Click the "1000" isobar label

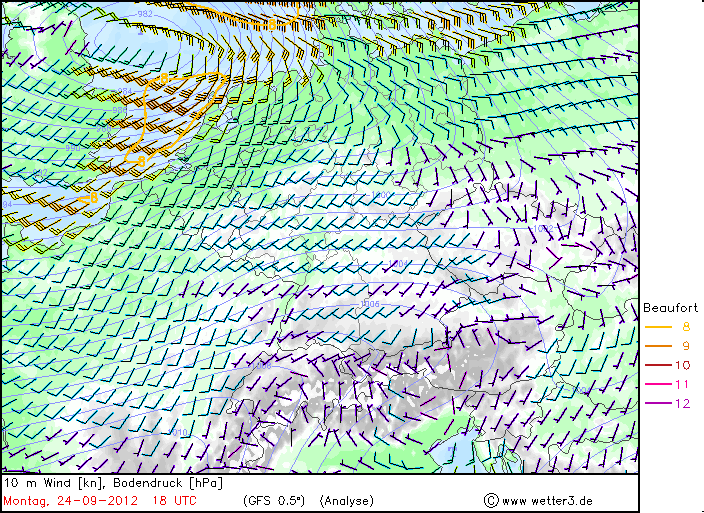point(381,195)
